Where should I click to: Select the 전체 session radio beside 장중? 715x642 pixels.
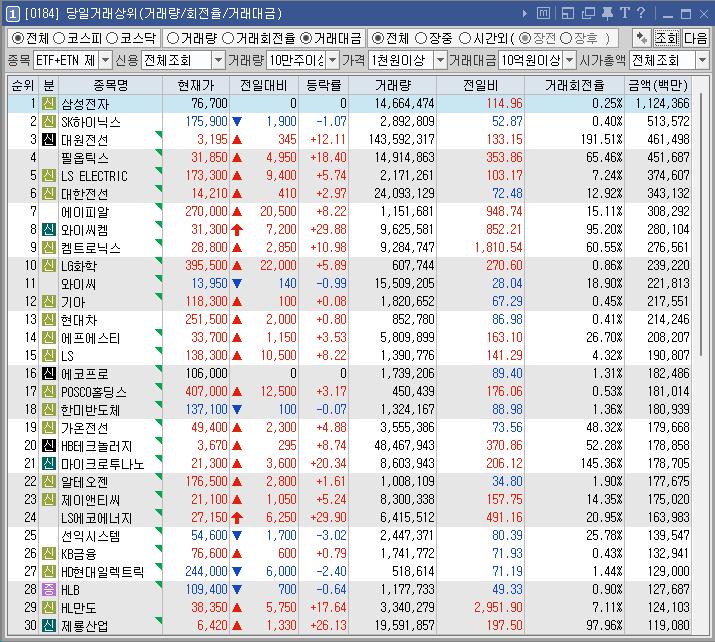[x=378, y=38]
